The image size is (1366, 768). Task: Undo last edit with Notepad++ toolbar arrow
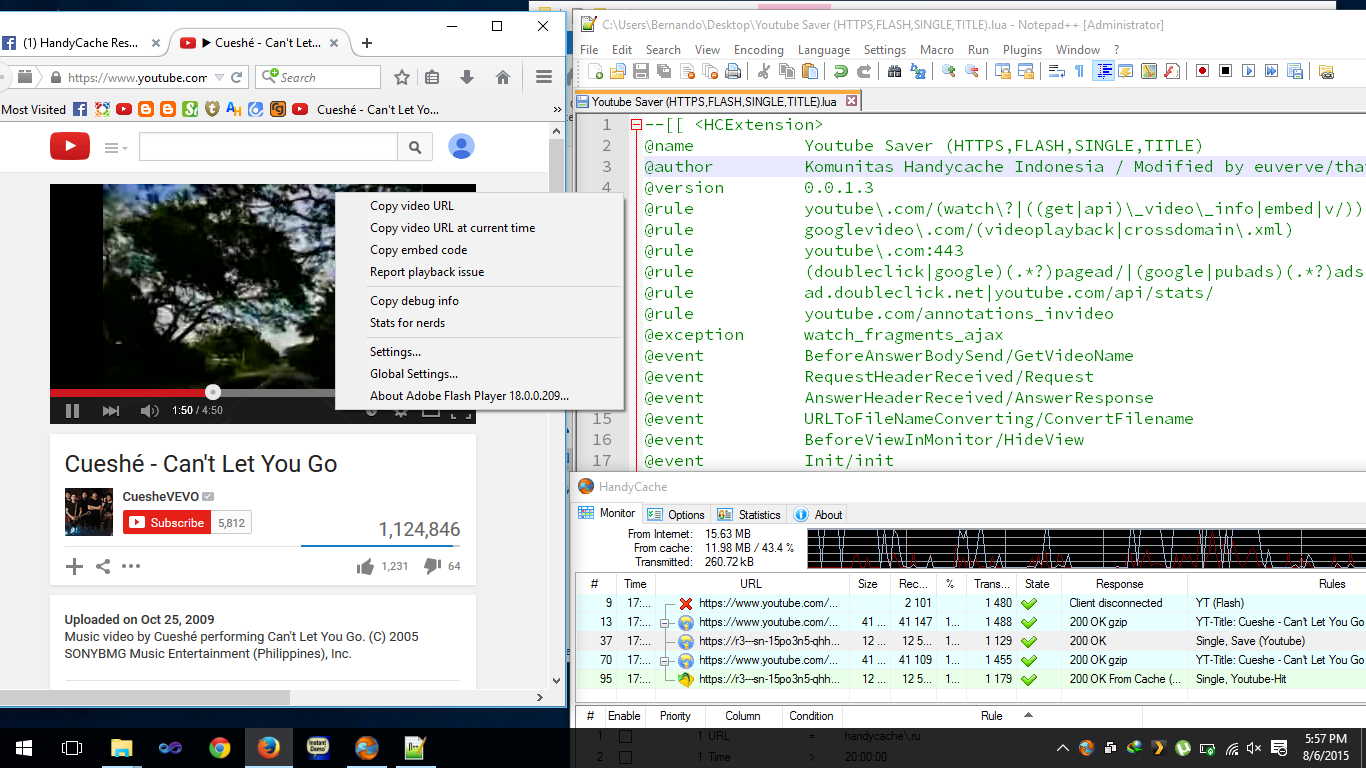[839, 71]
